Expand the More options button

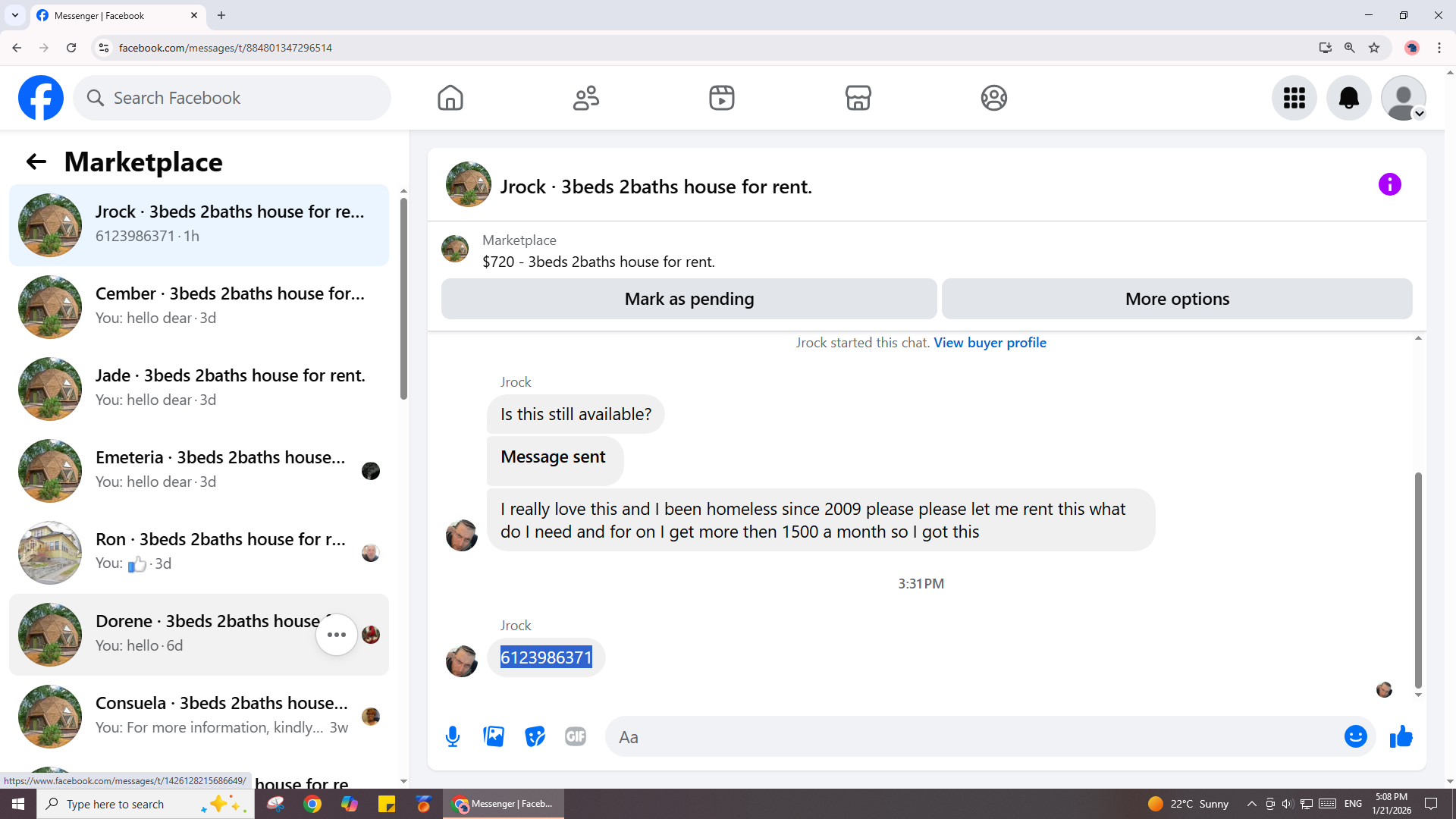coord(1177,299)
